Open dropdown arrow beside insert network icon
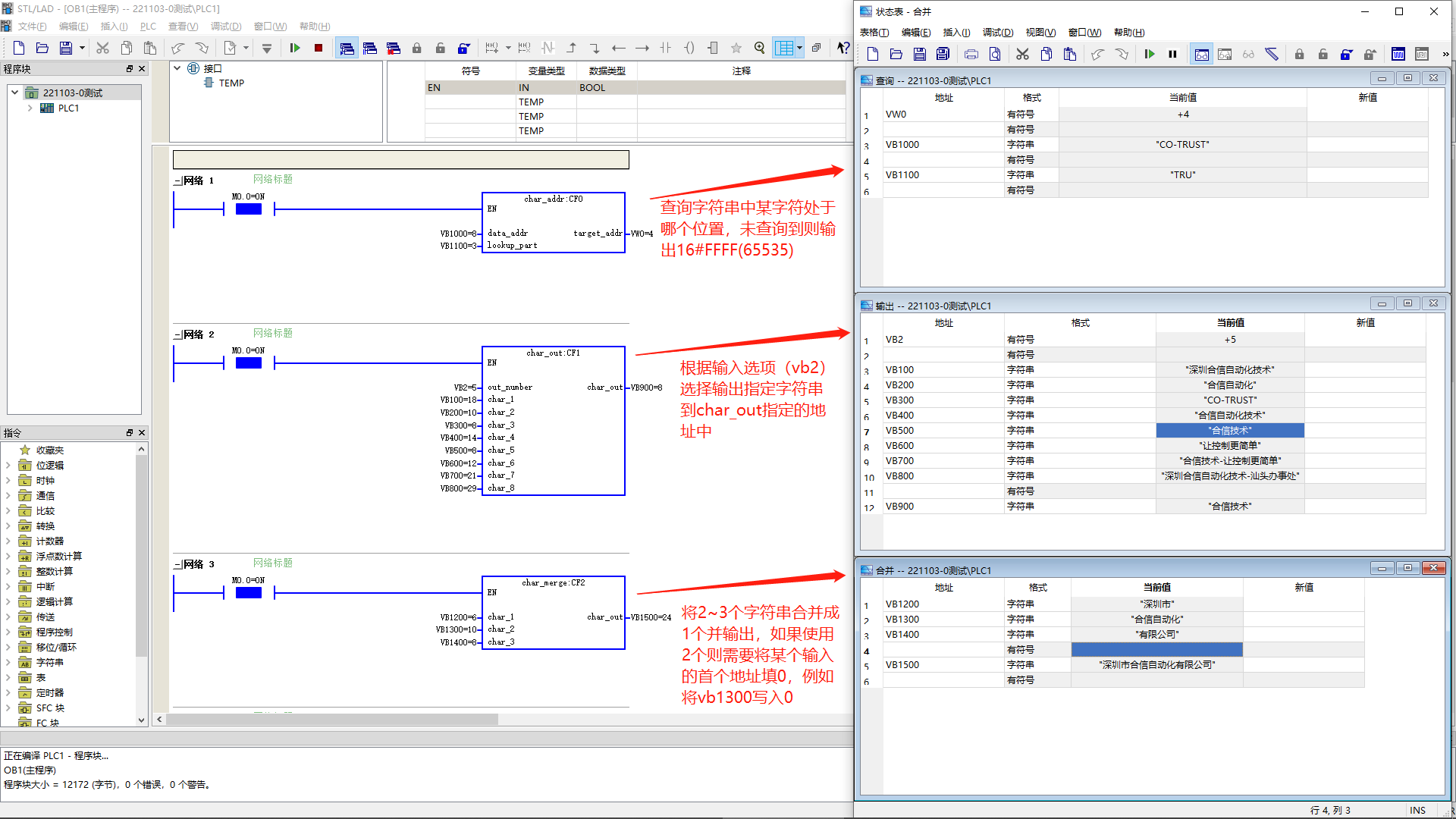 (x=508, y=49)
